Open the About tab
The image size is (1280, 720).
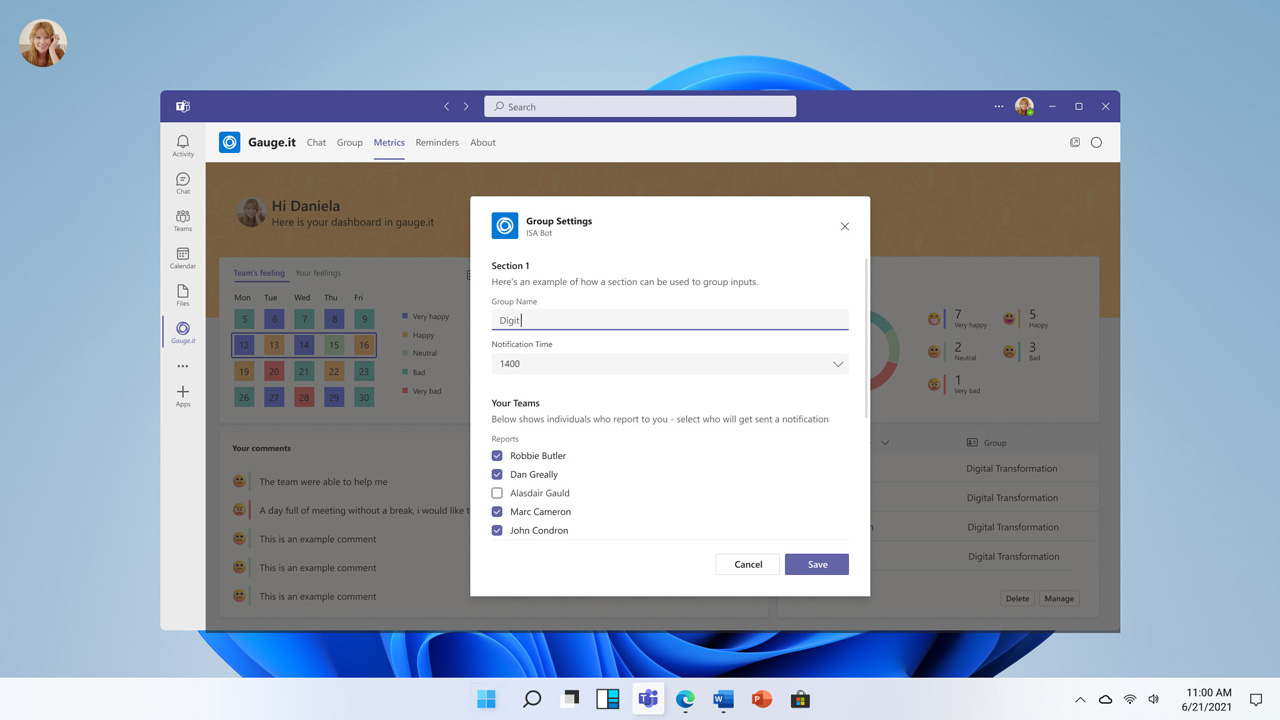[483, 142]
